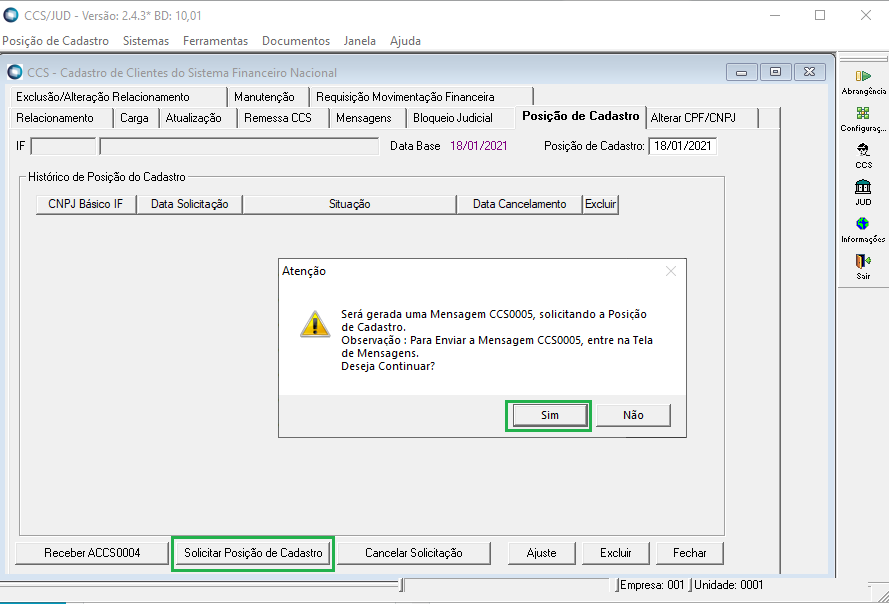Switch to the Alterar CPF/CNPJ tab

point(702,118)
